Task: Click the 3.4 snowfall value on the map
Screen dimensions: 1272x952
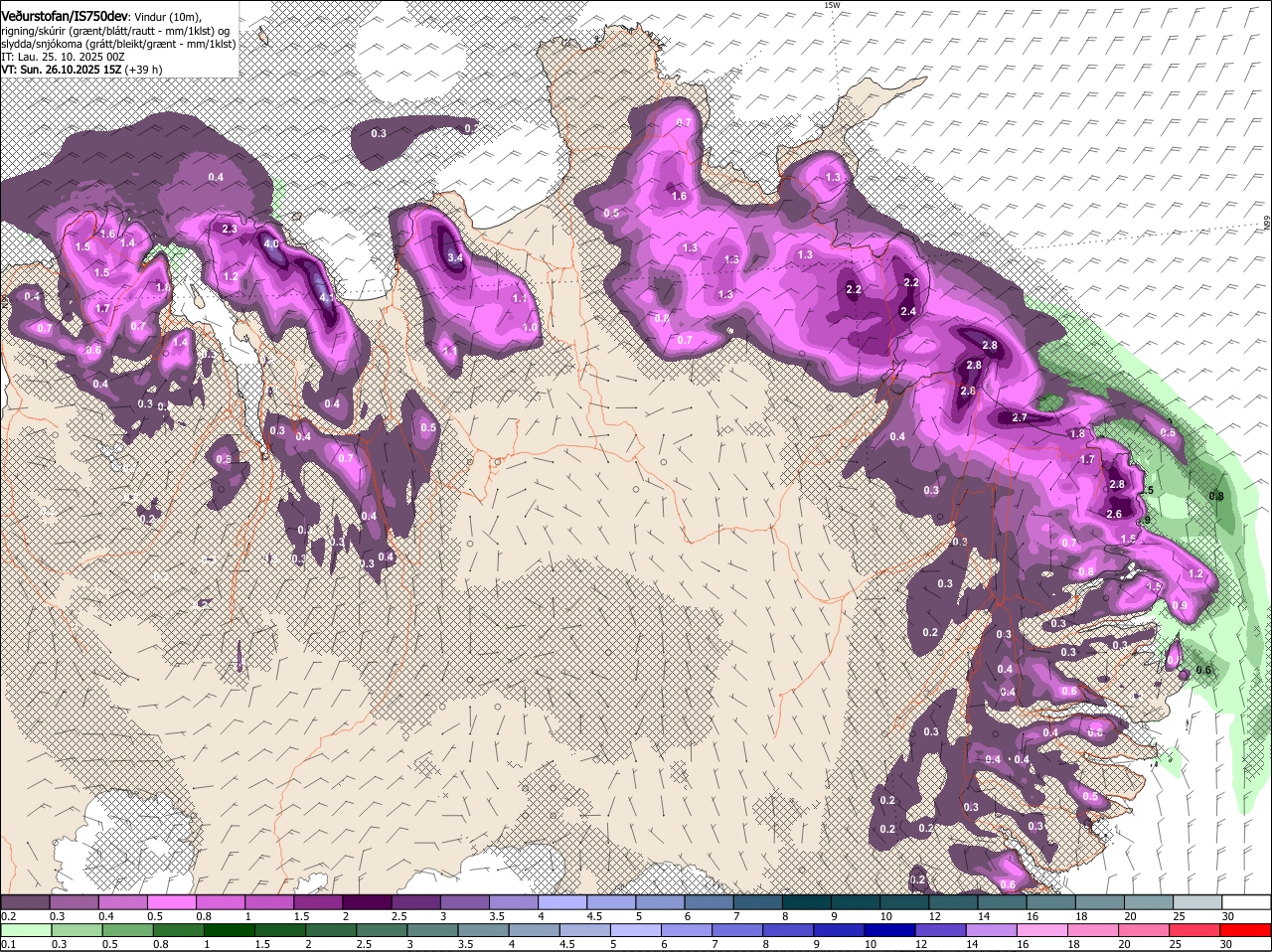Action: pyautogui.click(x=455, y=257)
